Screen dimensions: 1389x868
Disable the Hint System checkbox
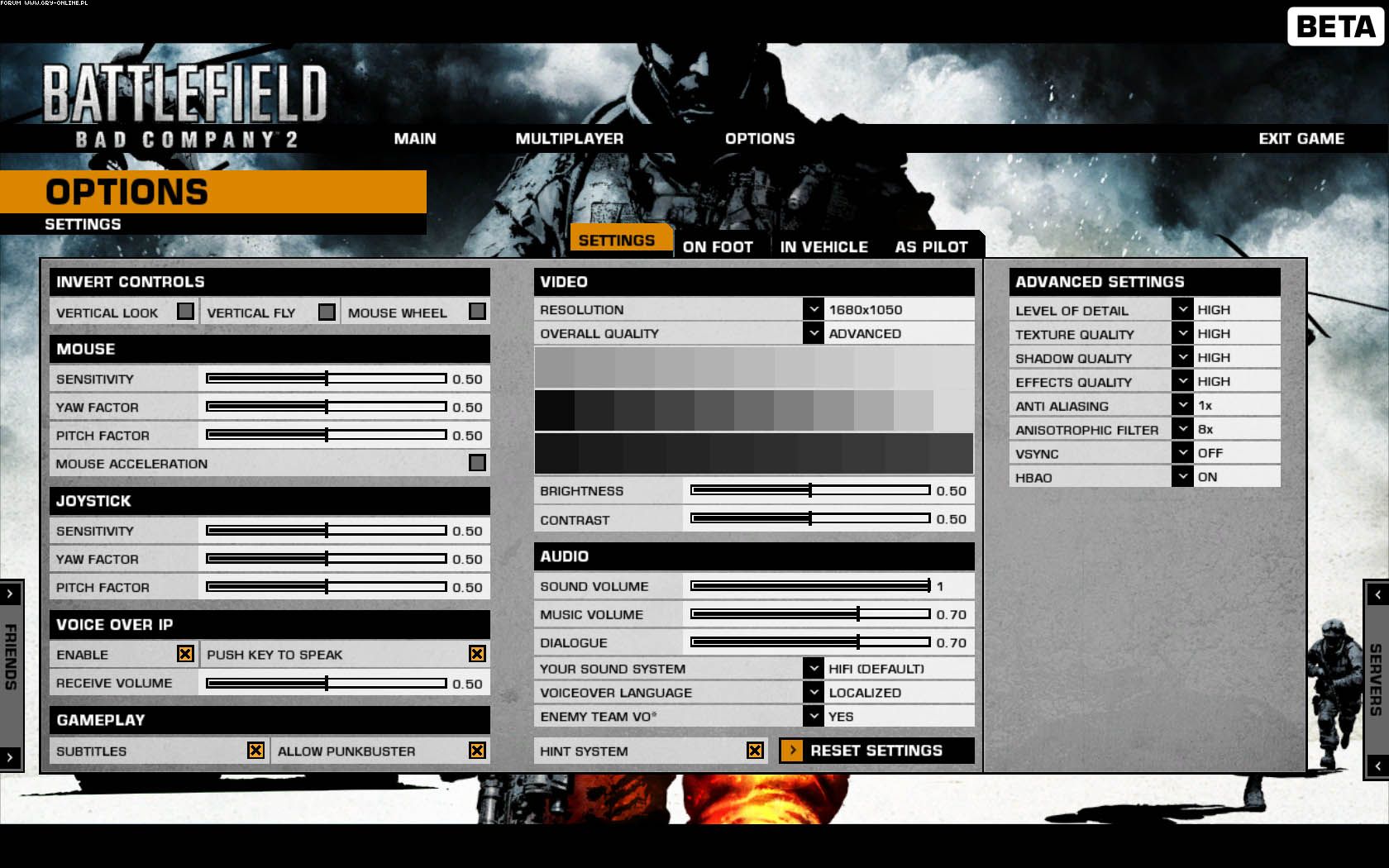tap(755, 751)
